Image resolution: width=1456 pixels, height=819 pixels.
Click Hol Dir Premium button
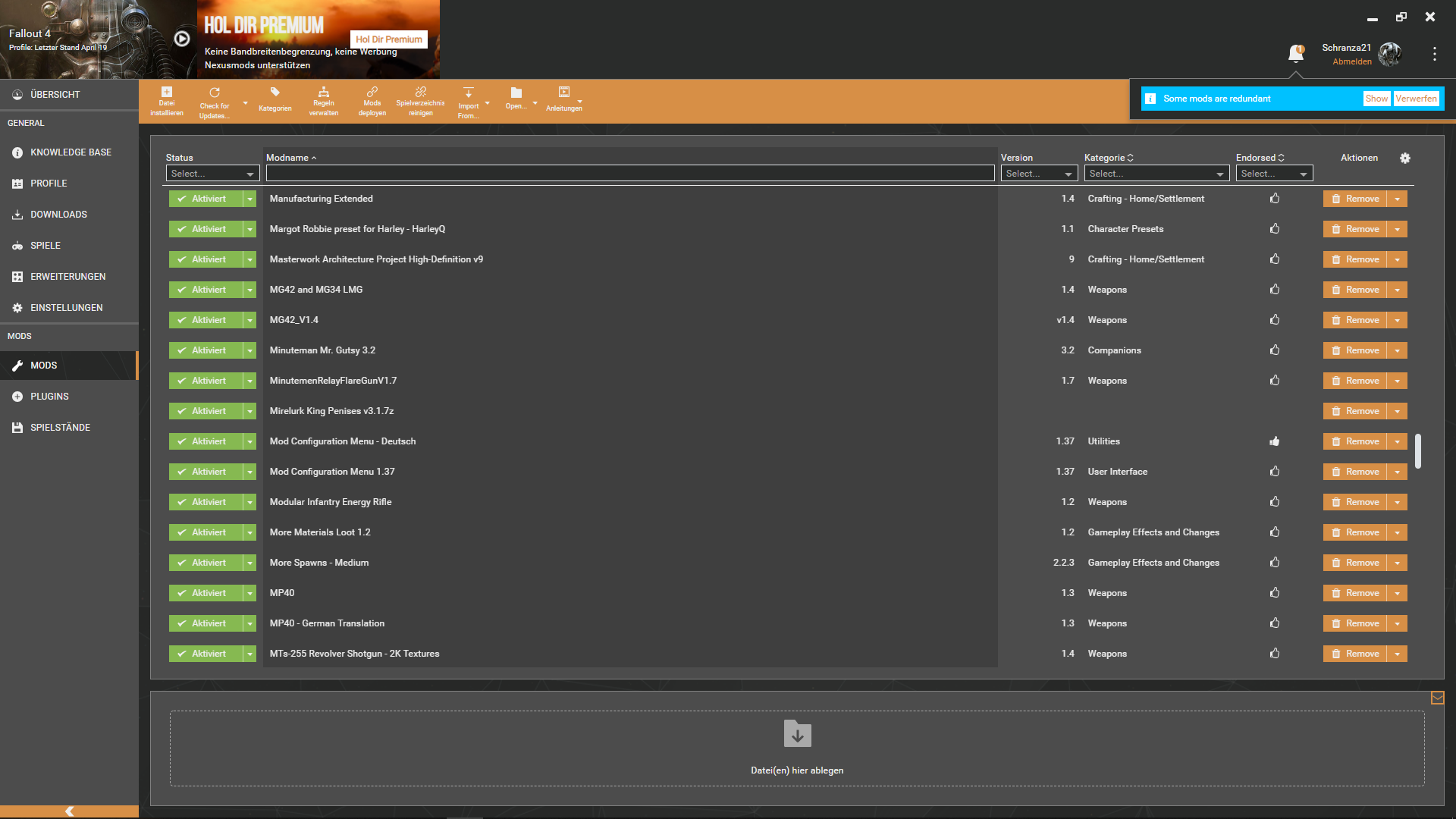coord(389,39)
